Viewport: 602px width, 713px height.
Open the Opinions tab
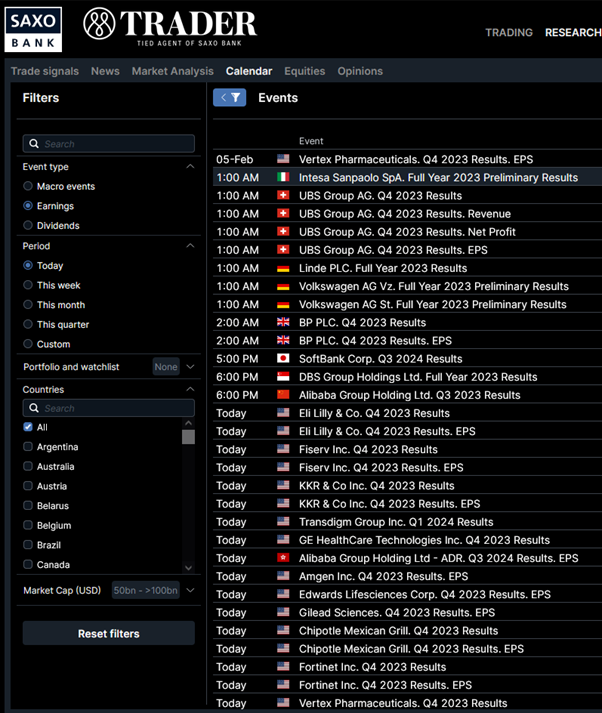(x=360, y=71)
